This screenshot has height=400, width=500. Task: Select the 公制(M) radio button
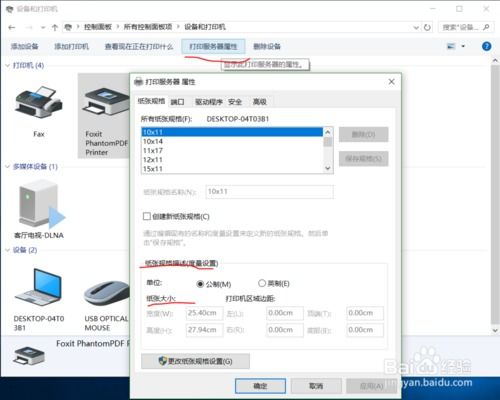coord(200,284)
